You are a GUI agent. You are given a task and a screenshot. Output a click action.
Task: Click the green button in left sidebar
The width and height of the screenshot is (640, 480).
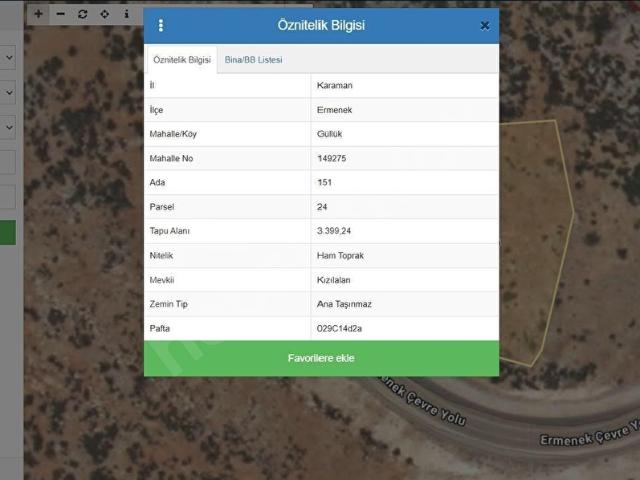tap(8, 232)
